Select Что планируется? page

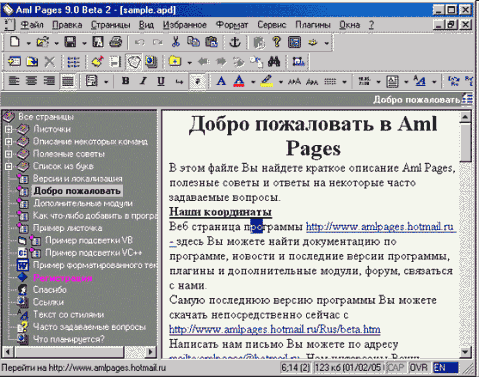click(x=68, y=339)
